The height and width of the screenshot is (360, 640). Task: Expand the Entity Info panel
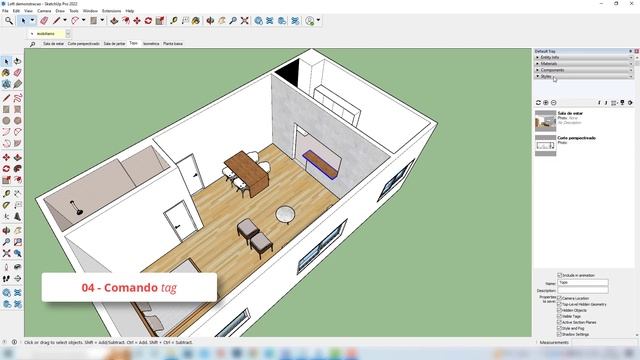(x=584, y=58)
